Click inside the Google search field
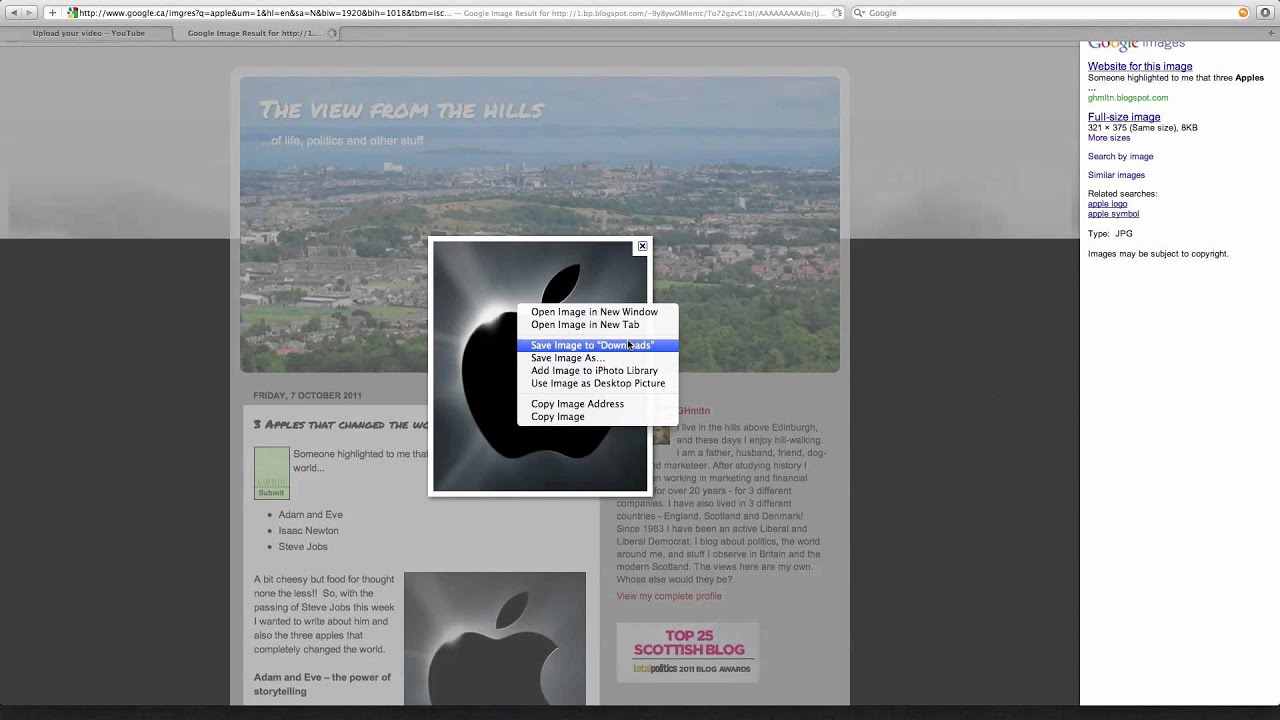 point(1050,13)
